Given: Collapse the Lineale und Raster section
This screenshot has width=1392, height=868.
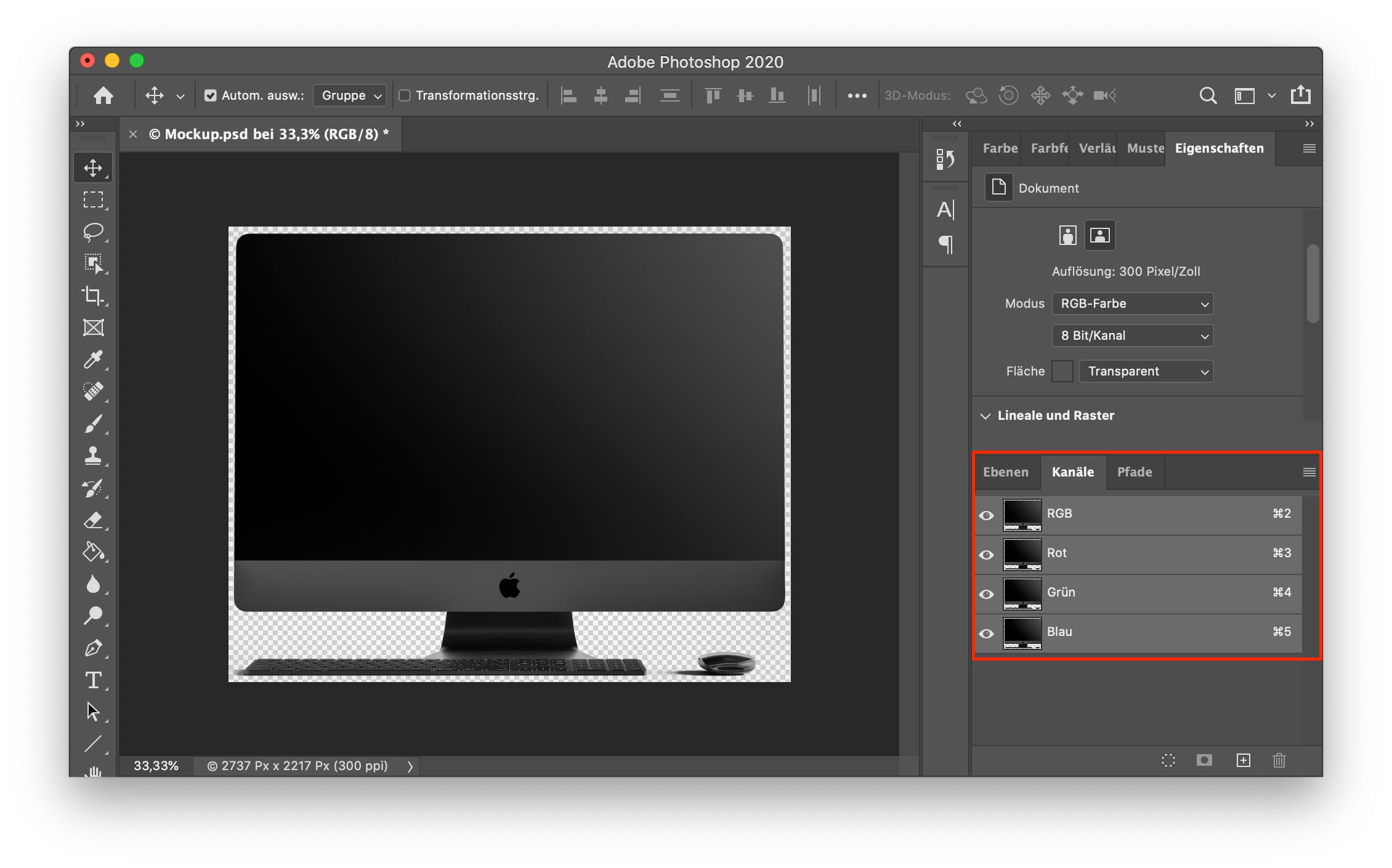Looking at the screenshot, I should tap(985, 416).
